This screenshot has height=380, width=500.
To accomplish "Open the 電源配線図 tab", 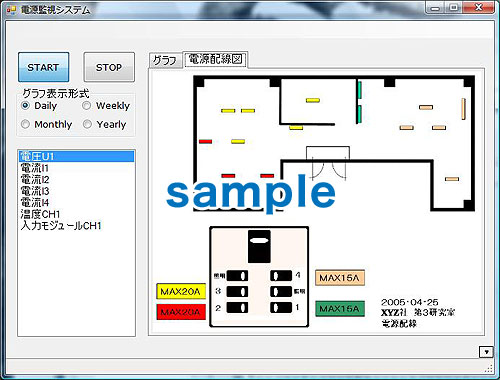I will pos(216,60).
